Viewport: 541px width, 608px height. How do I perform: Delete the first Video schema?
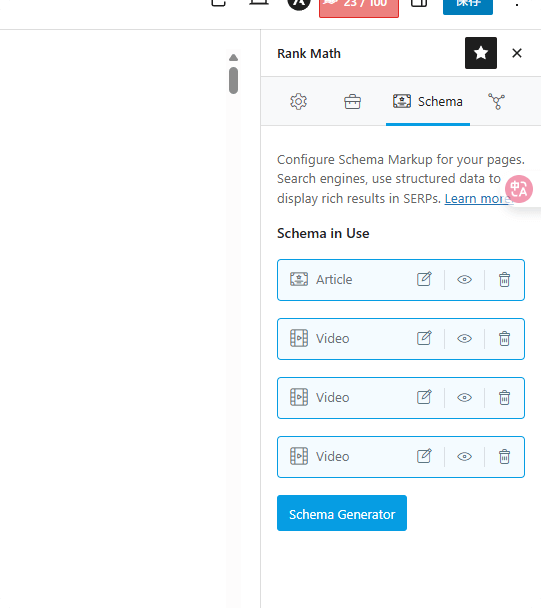pyautogui.click(x=504, y=339)
